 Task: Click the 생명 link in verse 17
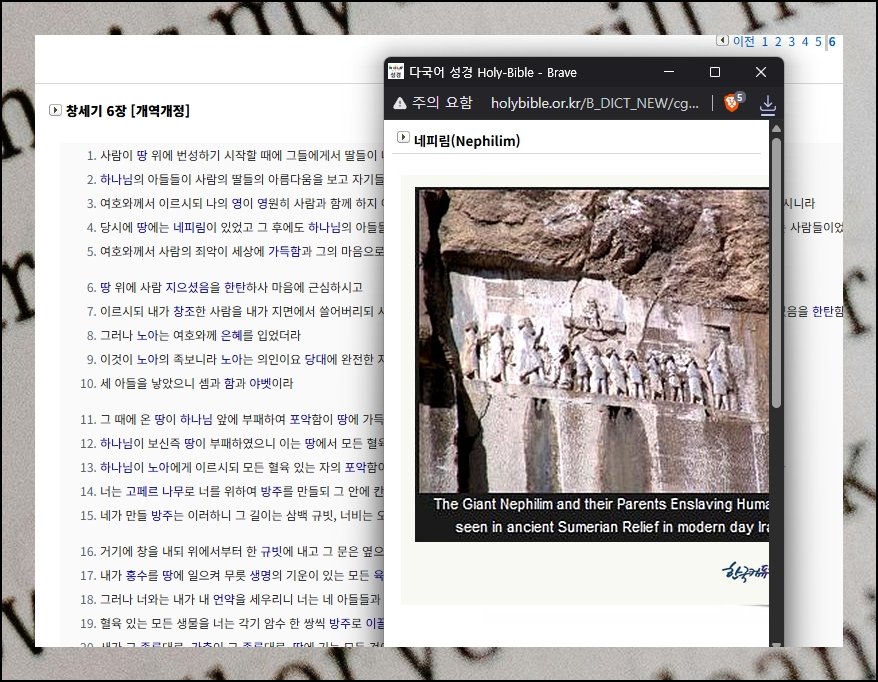pyautogui.click(x=260, y=576)
